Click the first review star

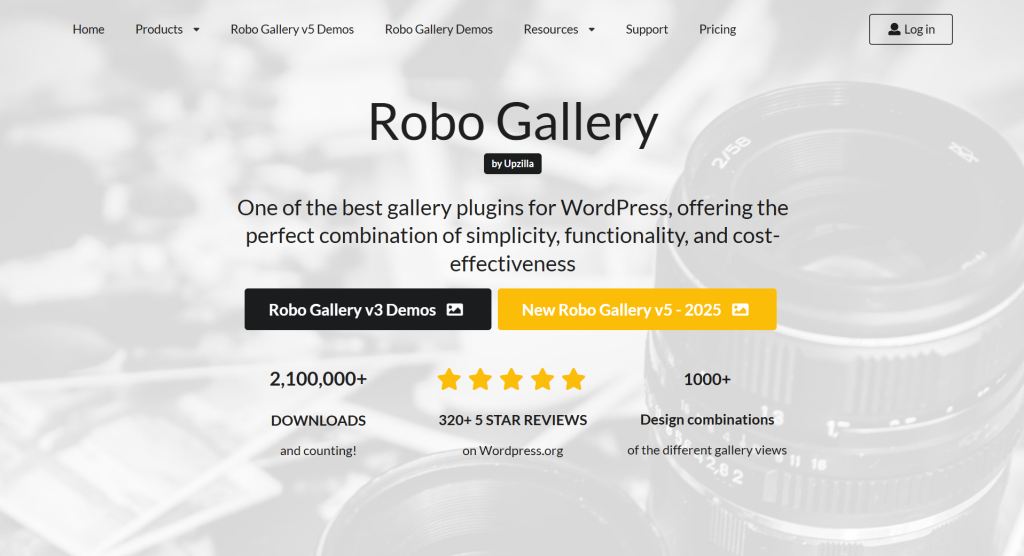[x=449, y=379]
